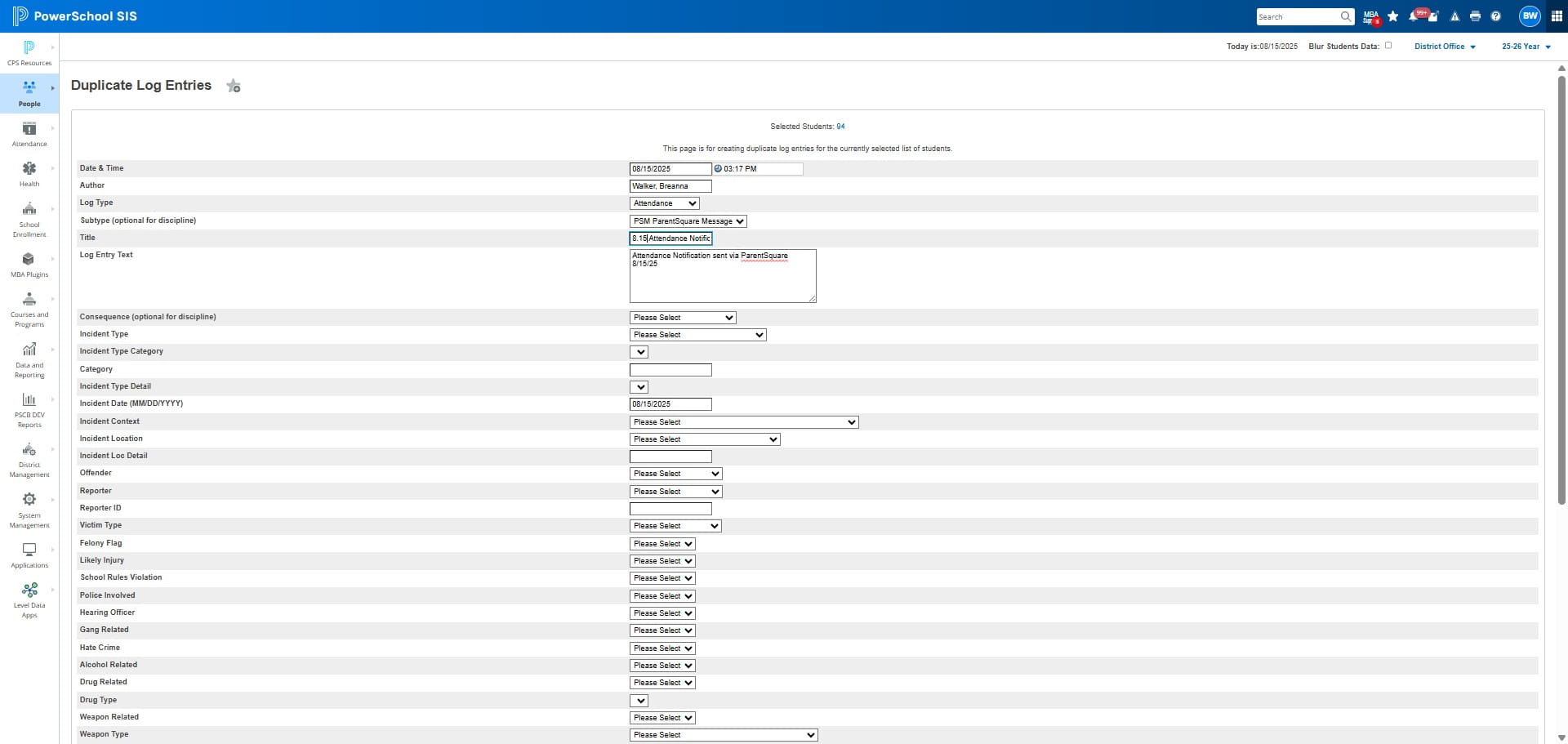The height and width of the screenshot is (744, 1568).
Task: Click the Reporter ID field
Action: (x=670, y=509)
